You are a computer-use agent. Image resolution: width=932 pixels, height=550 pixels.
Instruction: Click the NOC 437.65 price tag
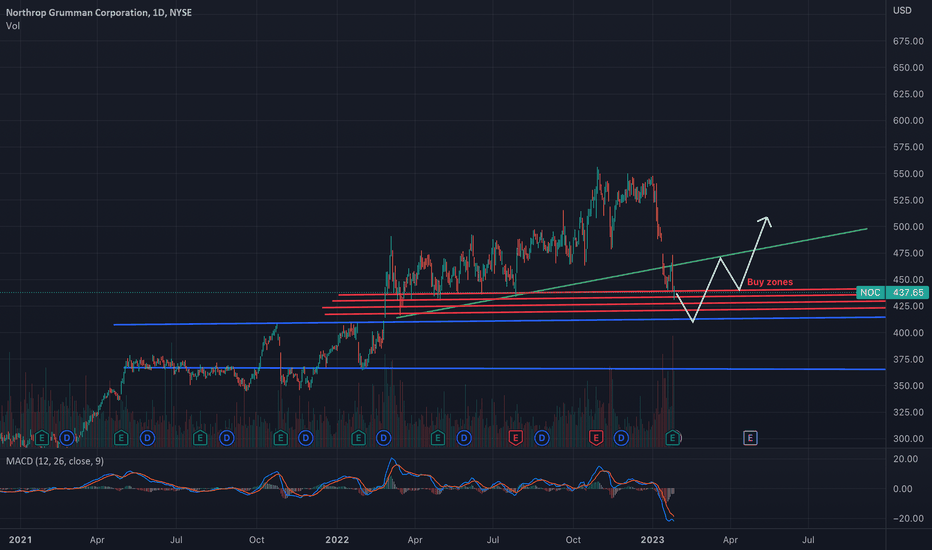pyautogui.click(x=893, y=293)
